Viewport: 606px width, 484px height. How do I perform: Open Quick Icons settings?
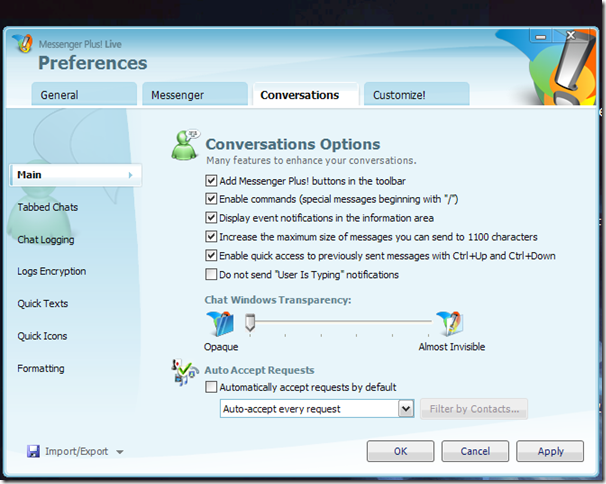pos(42,336)
